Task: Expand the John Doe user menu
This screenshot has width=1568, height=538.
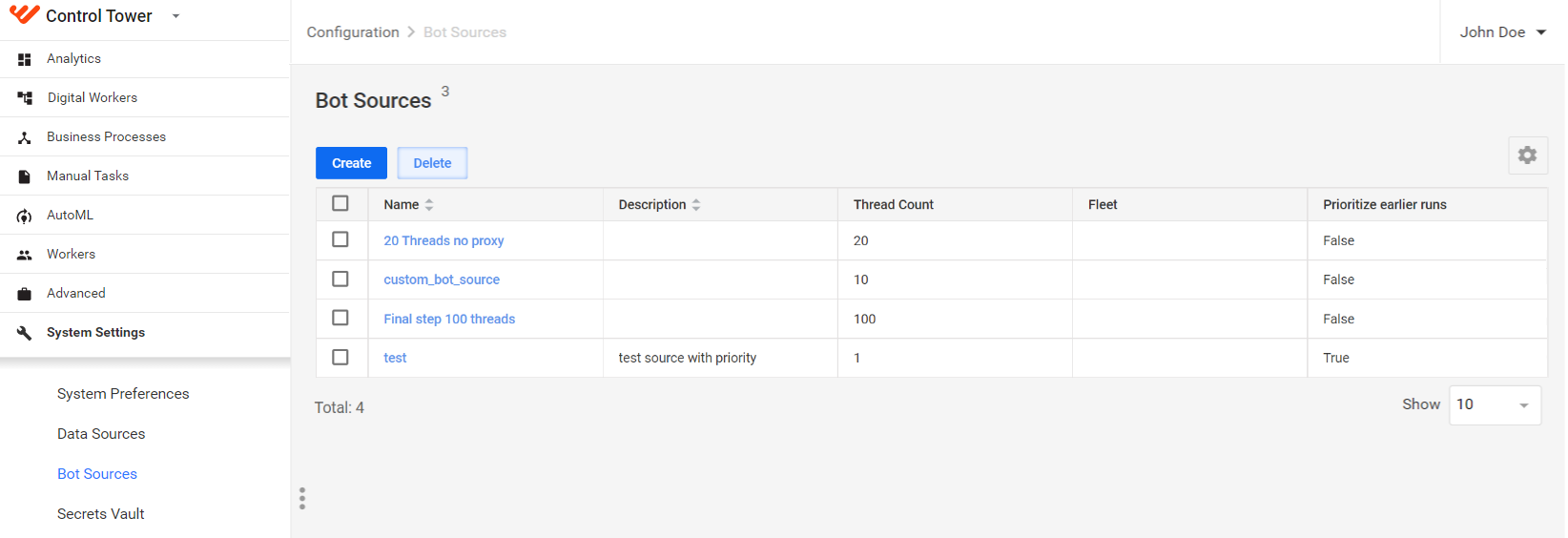Action: 1503,32
